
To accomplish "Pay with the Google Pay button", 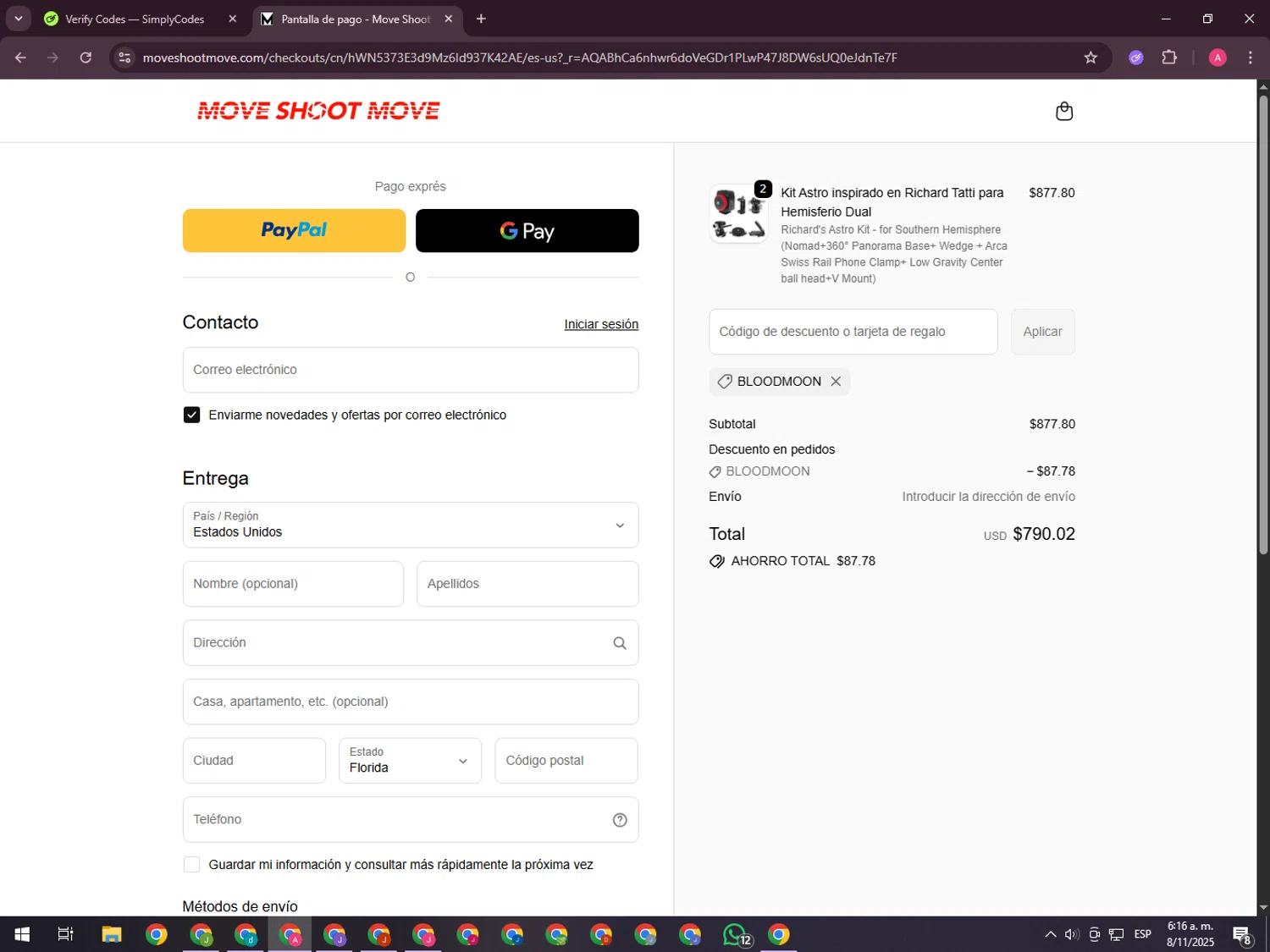I will pyautogui.click(x=527, y=230).
